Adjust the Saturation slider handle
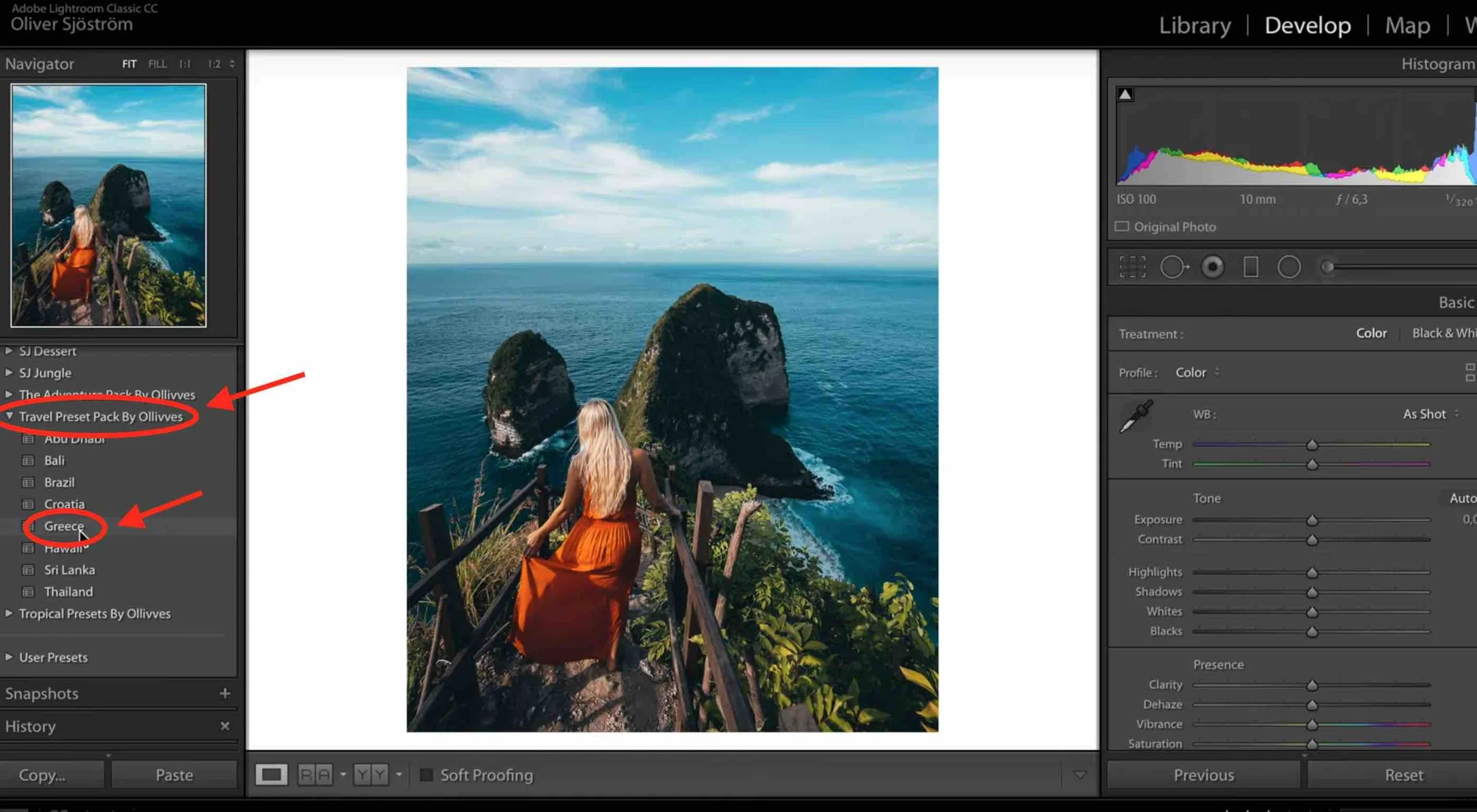1477x812 pixels. click(1312, 744)
